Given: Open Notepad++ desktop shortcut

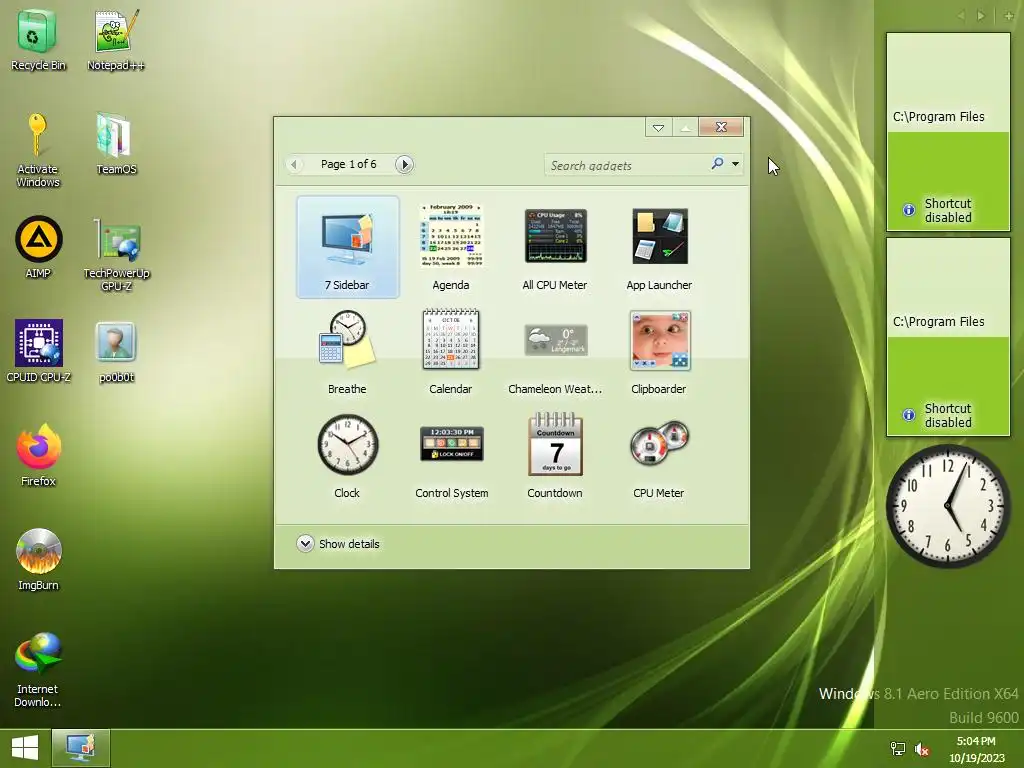Looking at the screenshot, I should click(116, 40).
